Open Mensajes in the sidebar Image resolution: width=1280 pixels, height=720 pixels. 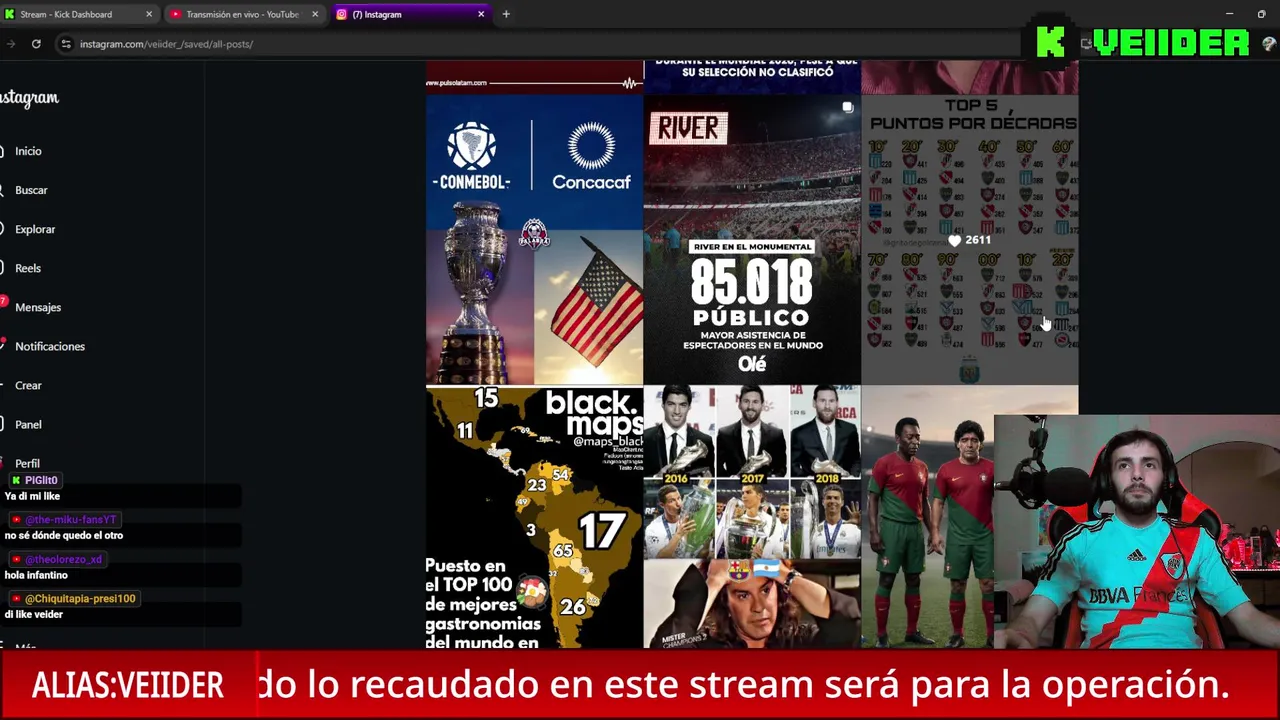[38, 307]
